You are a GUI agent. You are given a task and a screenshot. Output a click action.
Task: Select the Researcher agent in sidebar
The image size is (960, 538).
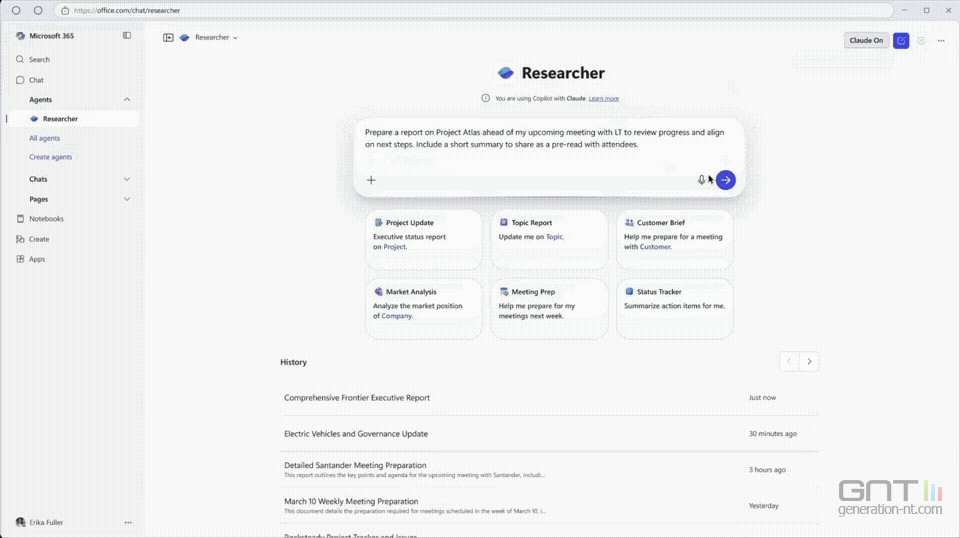click(72, 119)
